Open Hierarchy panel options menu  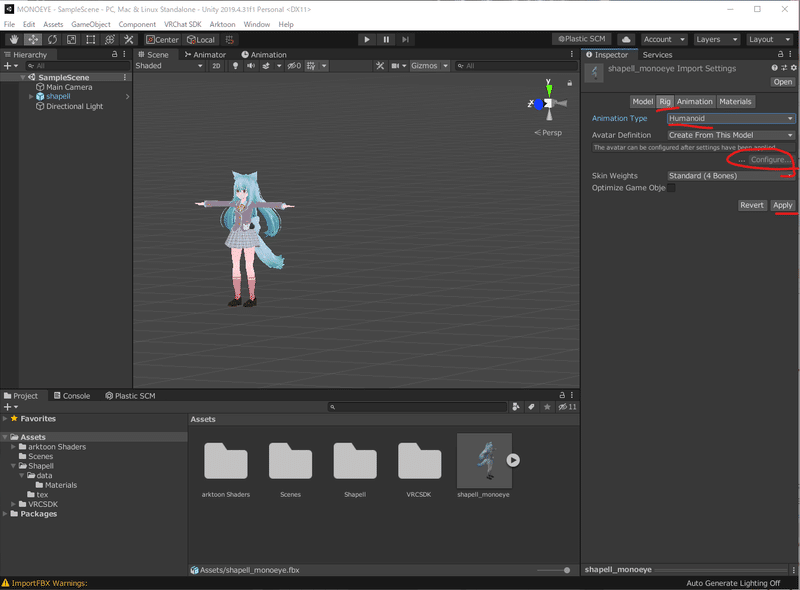(x=124, y=54)
